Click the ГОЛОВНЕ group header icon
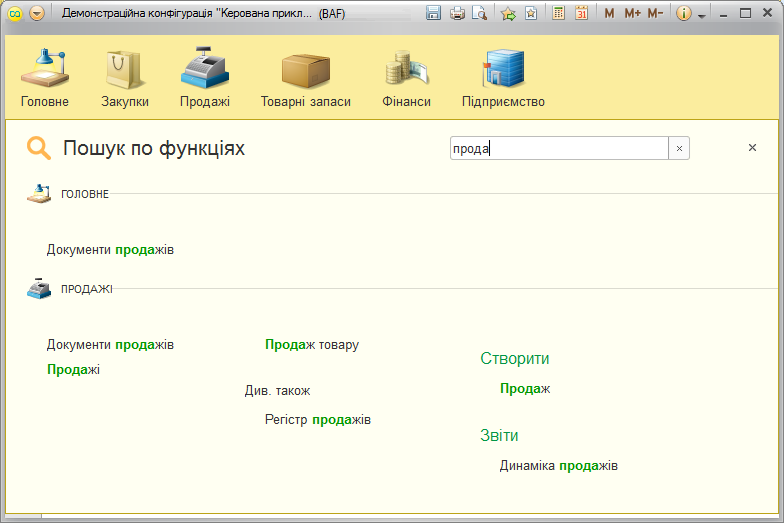 point(39,194)
